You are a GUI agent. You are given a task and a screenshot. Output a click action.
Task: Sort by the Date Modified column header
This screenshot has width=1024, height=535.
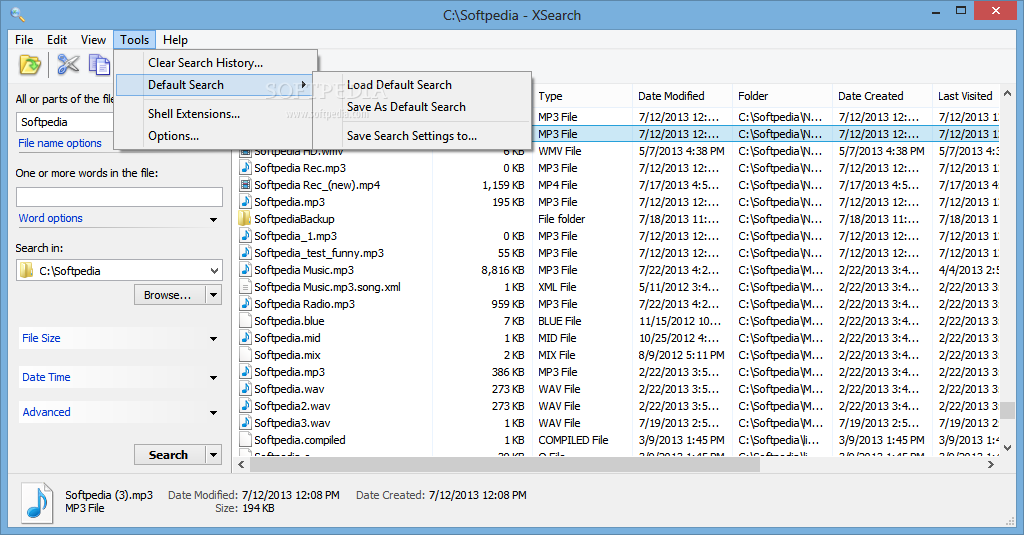coord(682,96)
